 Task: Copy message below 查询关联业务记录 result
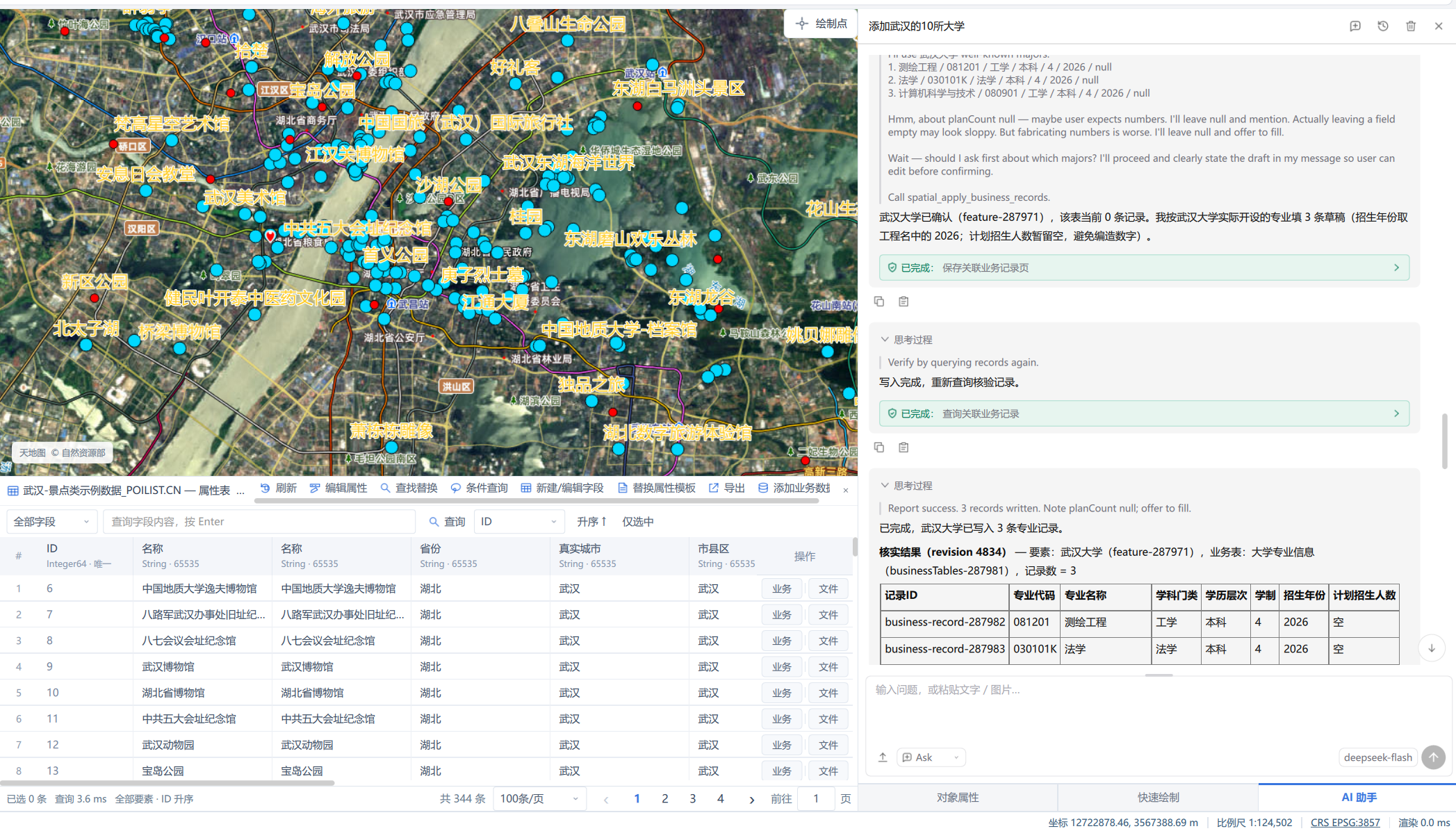879,447
